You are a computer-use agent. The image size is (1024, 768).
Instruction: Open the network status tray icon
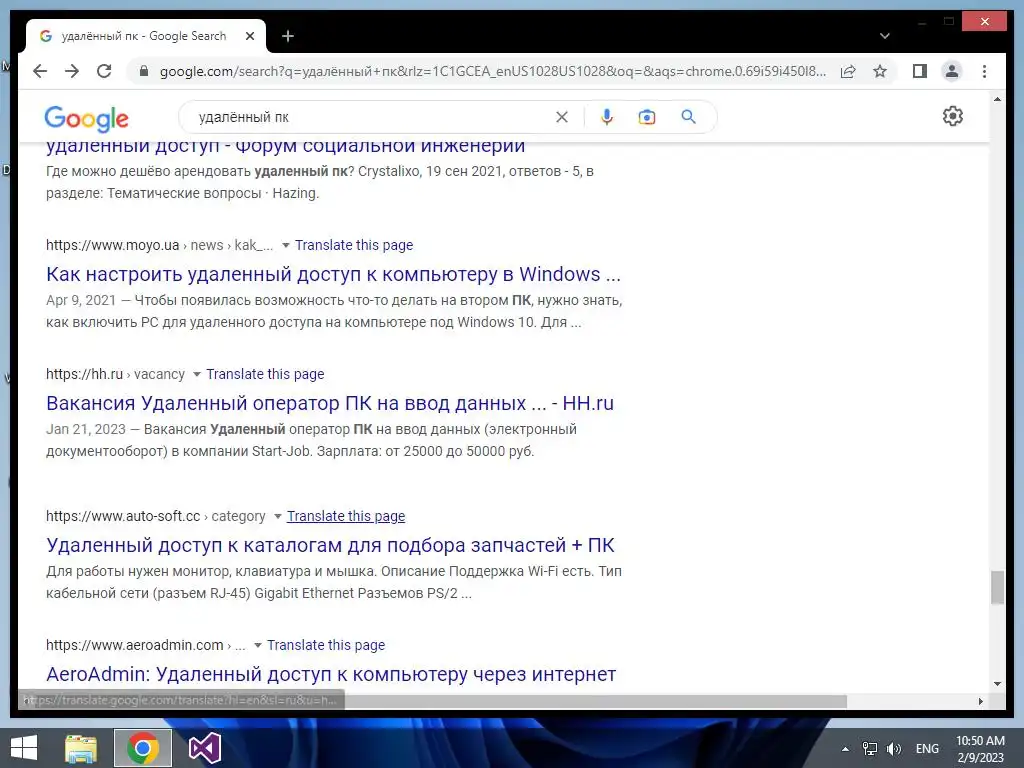[x=870, y=749]
